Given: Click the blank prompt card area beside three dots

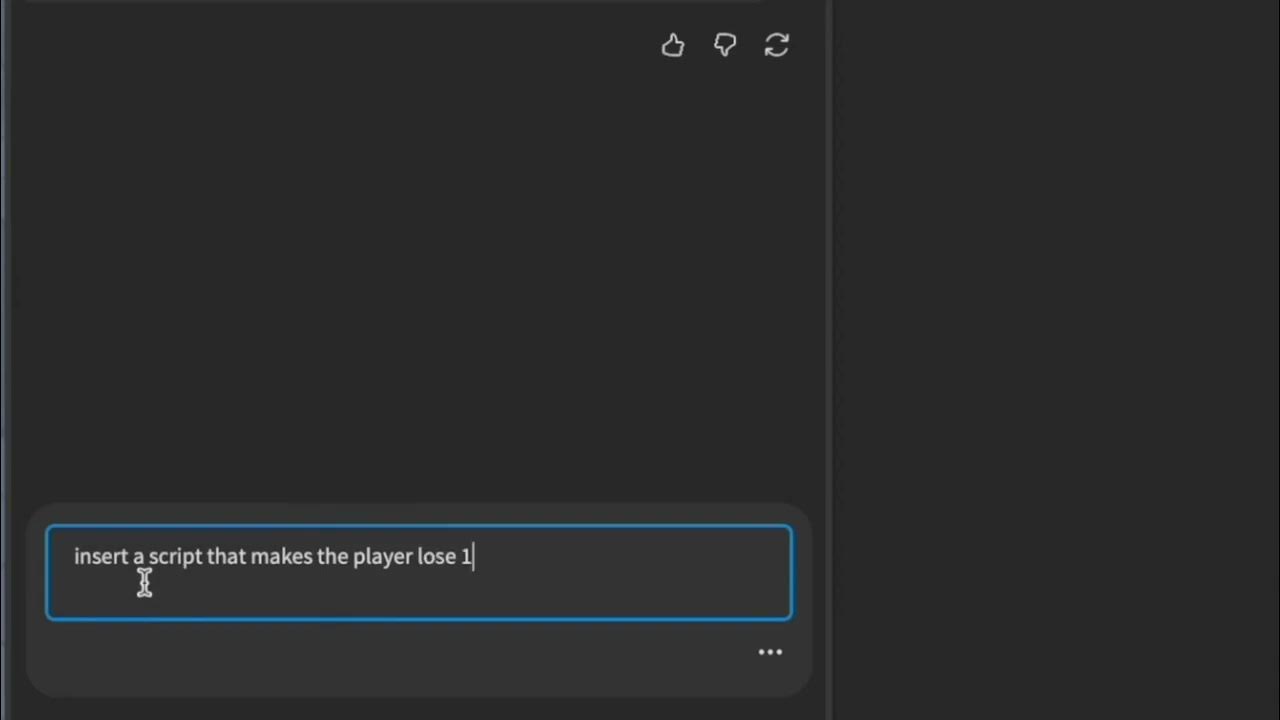Looking at the screenshot, I should 400,655.
